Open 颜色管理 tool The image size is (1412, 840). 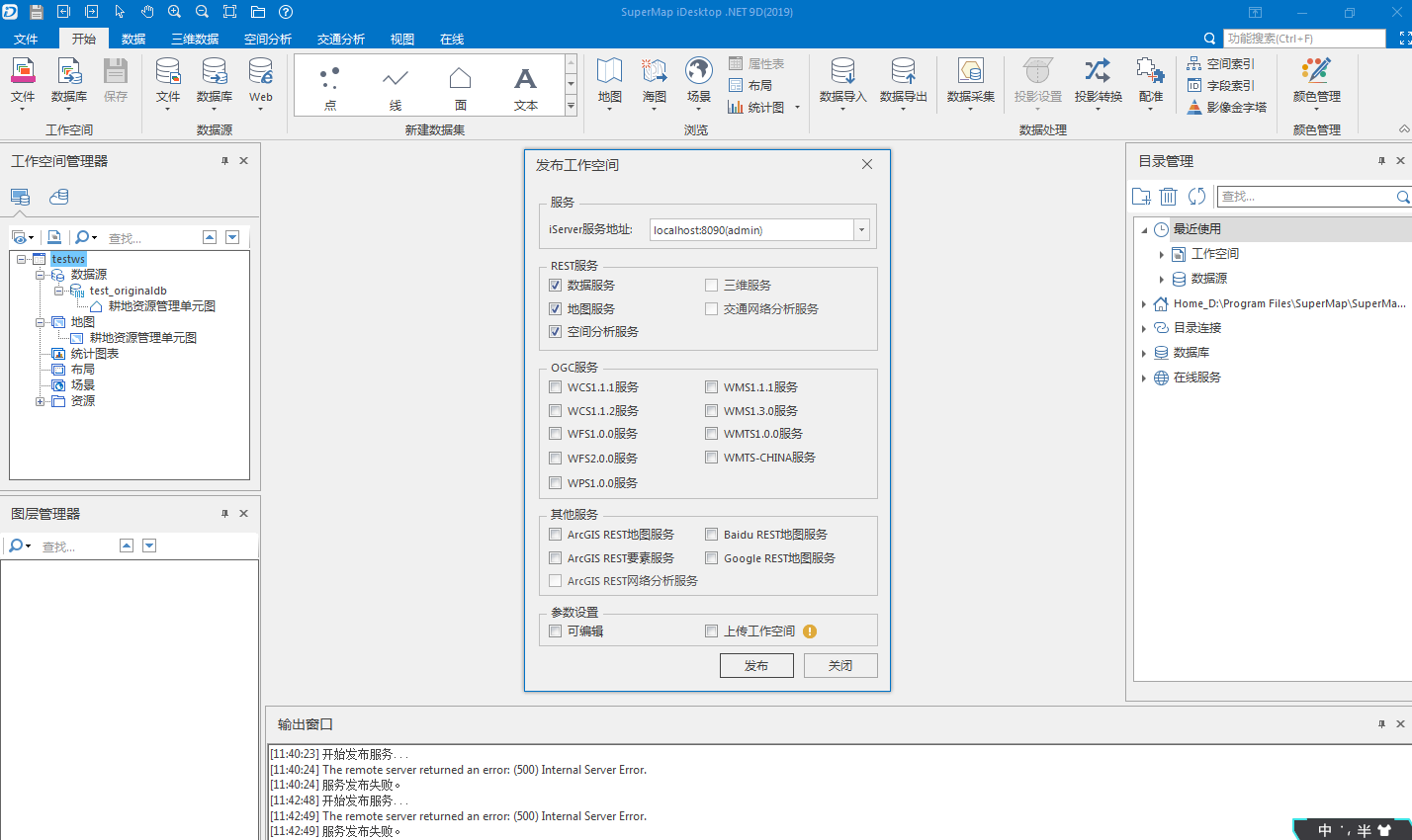[1316, 81]
